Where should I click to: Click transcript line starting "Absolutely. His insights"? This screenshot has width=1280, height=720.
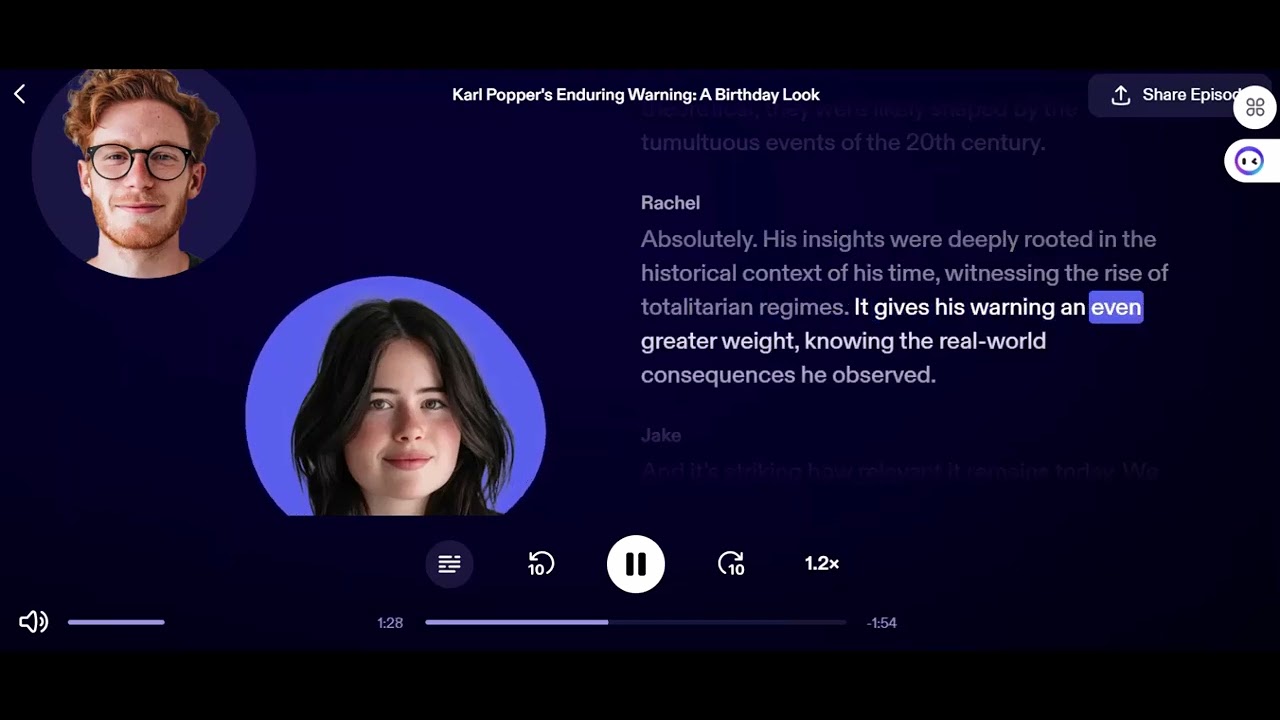point(898,240)
